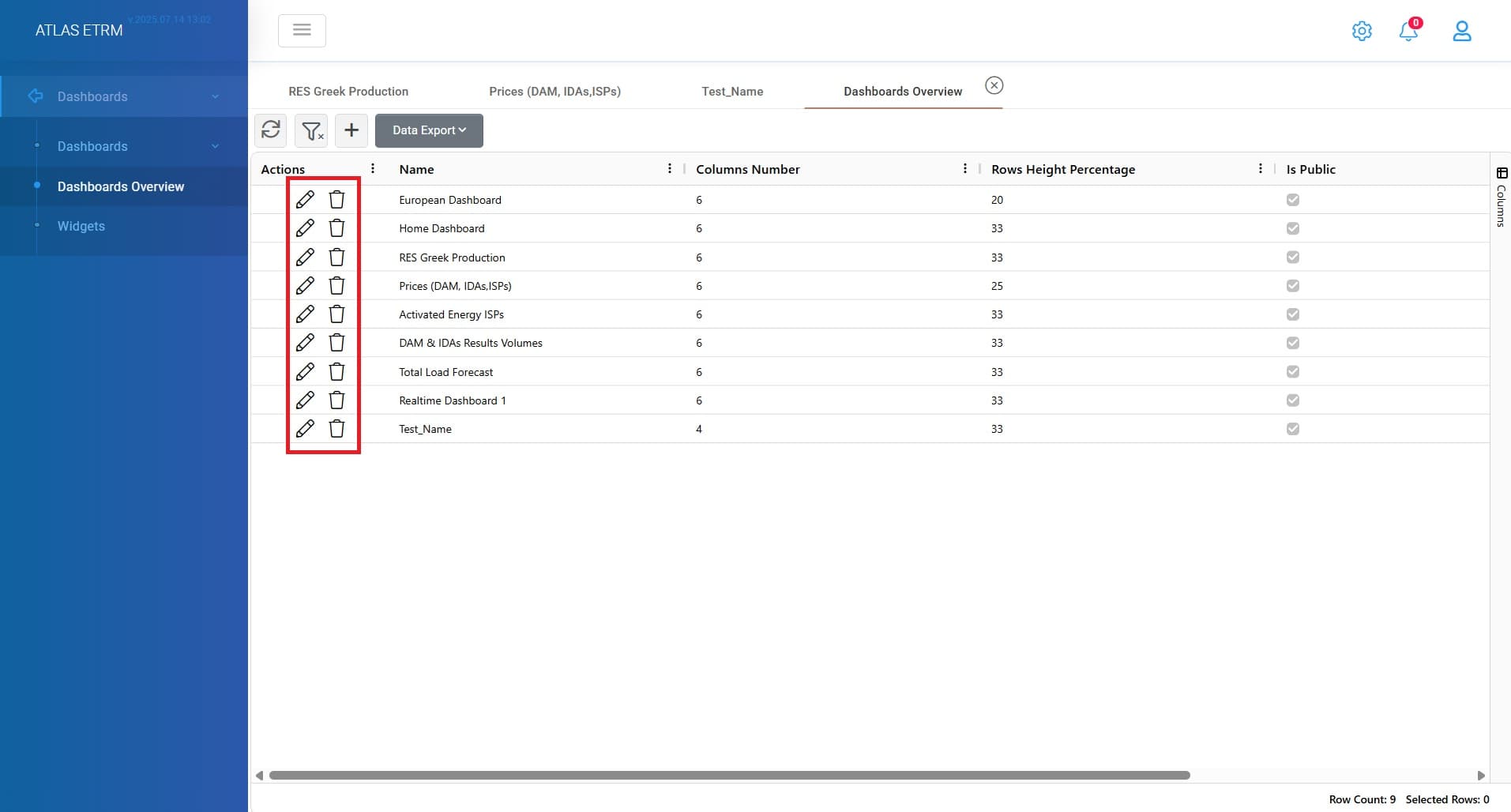
Task: Add a new dashboard with plus button
Action: coord(351,130)
